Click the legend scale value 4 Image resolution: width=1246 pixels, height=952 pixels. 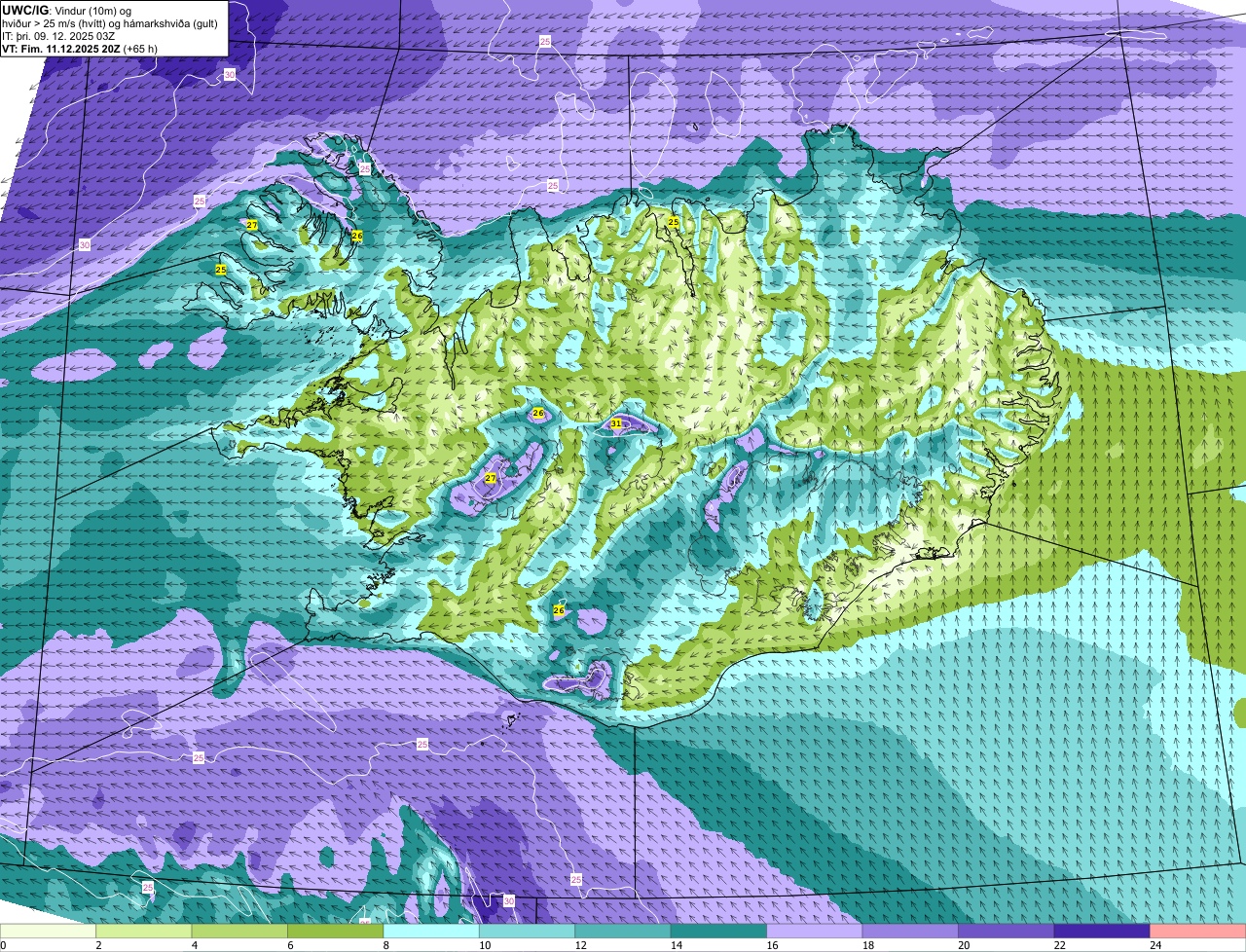coord(194,945)
